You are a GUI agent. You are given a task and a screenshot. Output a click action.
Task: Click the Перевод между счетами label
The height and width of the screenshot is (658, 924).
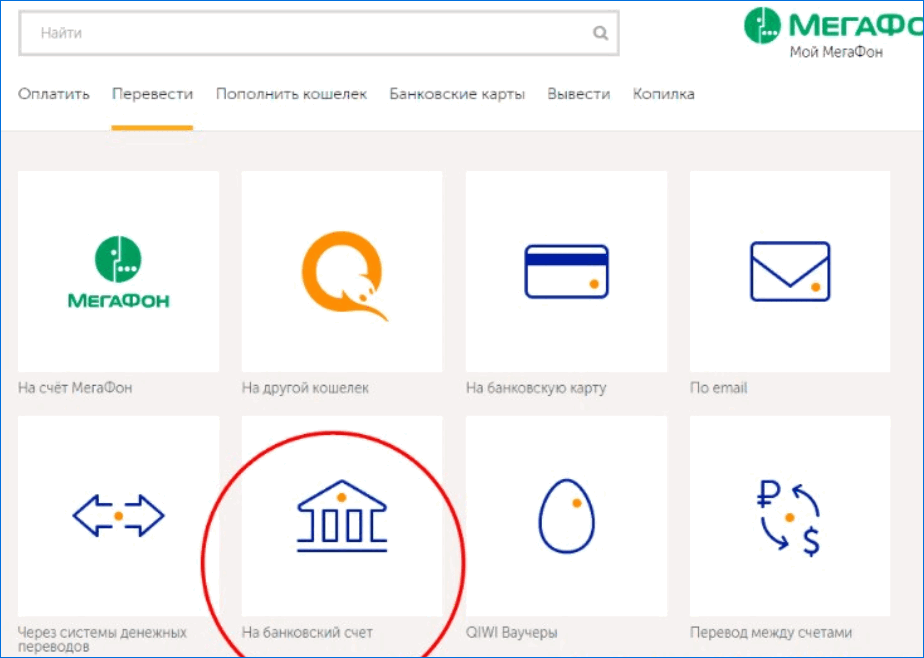point(771,633)
